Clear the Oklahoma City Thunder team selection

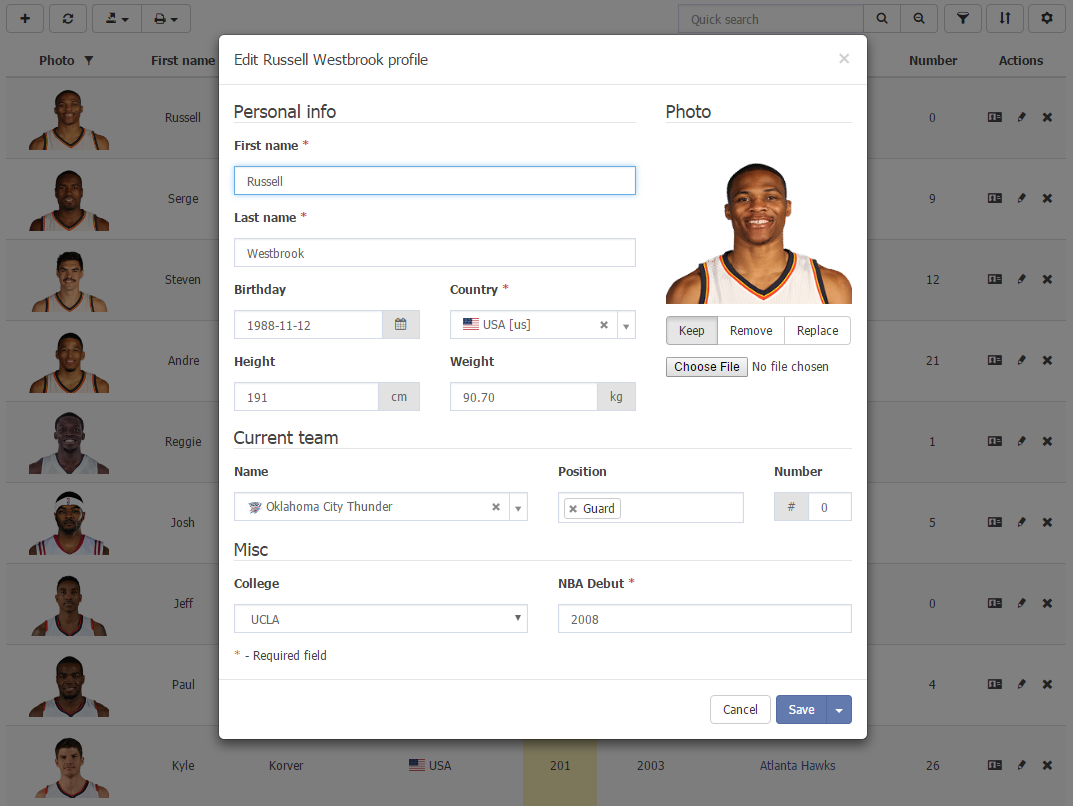pos(495,507)
